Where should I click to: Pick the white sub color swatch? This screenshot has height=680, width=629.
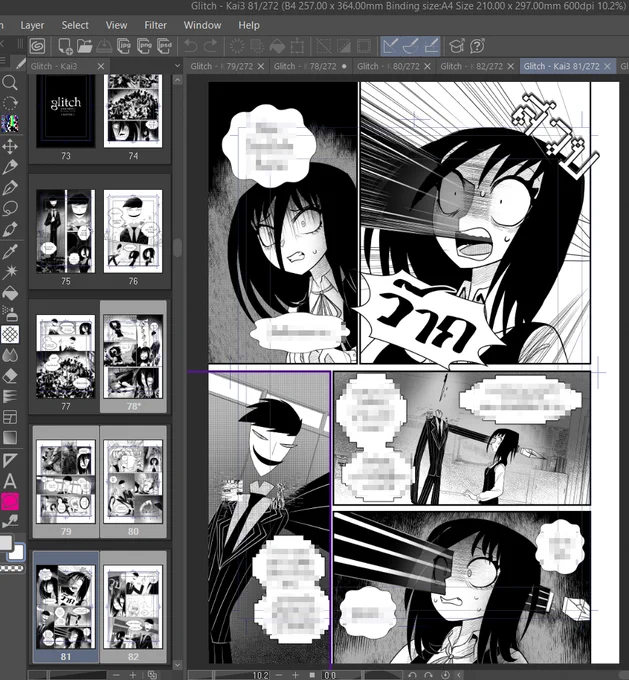point(17,552)
